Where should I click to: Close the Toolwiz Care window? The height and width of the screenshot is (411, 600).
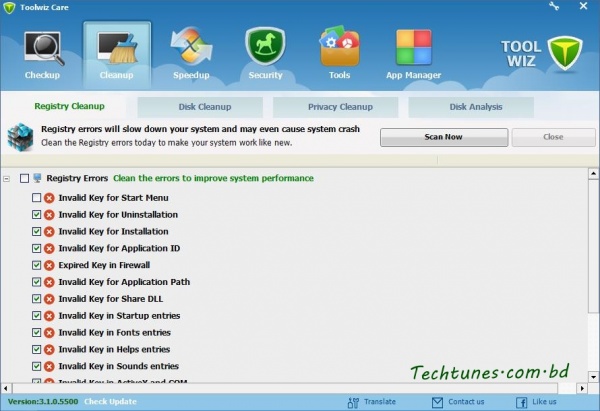[583, 6]
